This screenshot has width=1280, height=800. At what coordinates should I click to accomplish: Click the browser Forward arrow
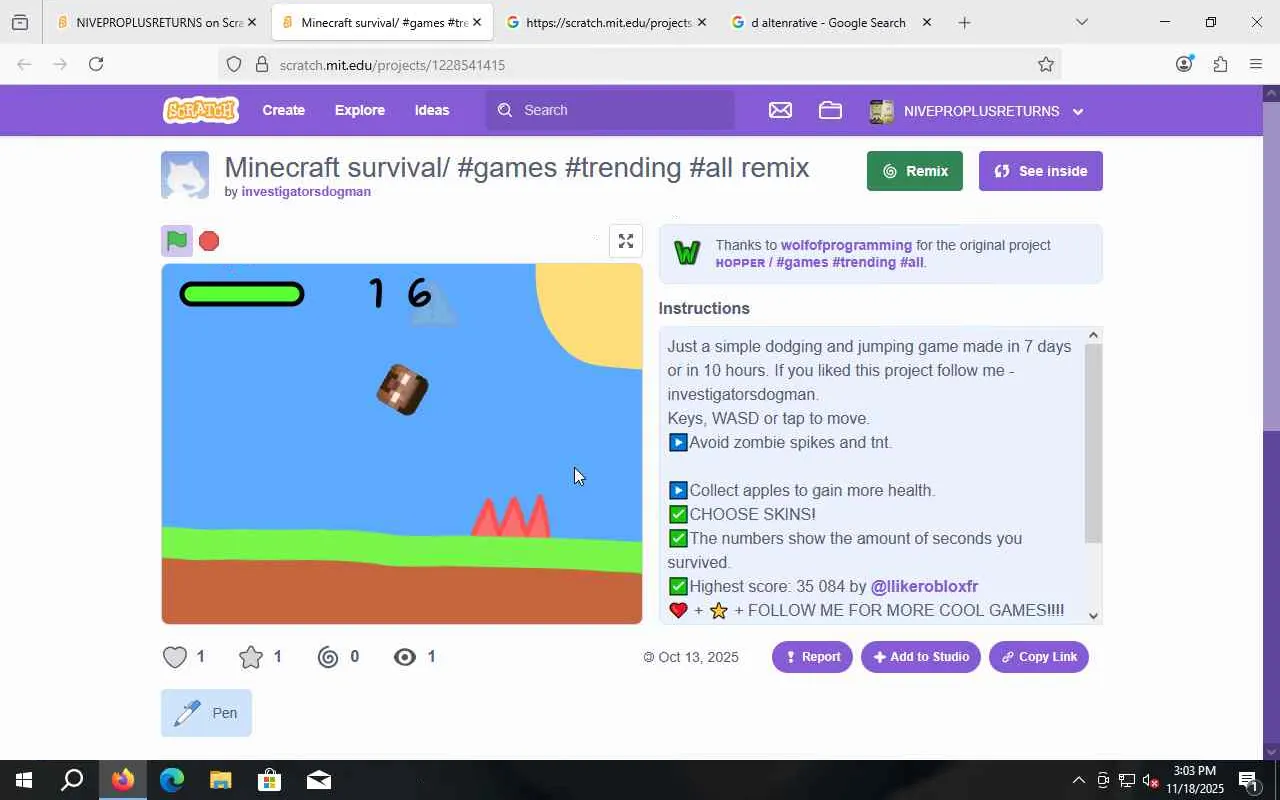click(x=60, y=64)
